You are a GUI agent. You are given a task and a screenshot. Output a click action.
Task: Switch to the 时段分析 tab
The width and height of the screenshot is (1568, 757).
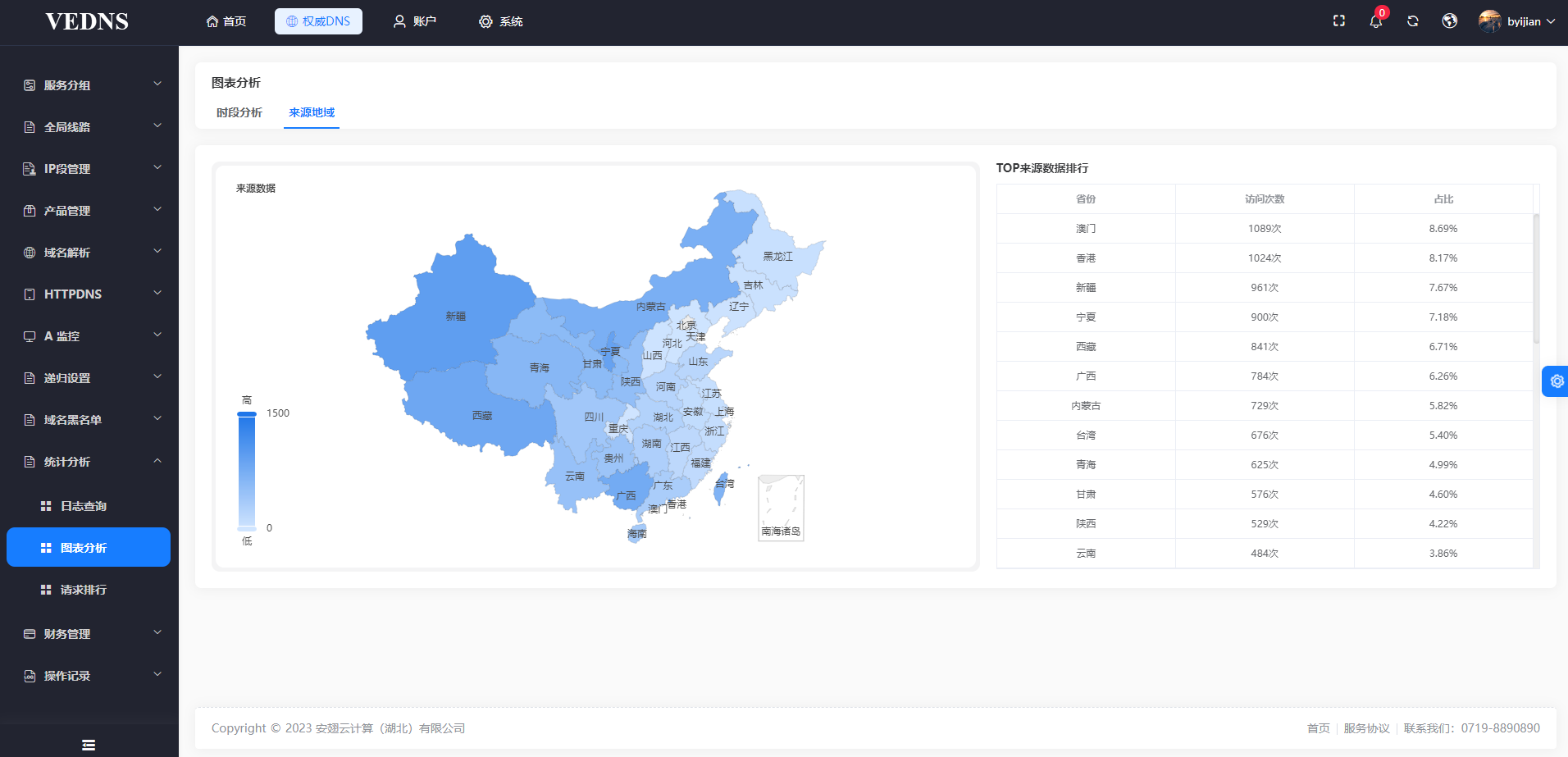[239, 112]
